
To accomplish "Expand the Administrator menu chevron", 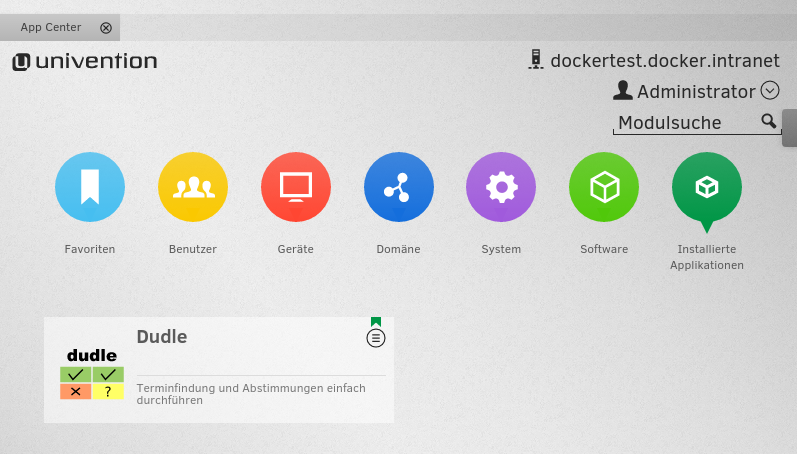I will point(770,91).
